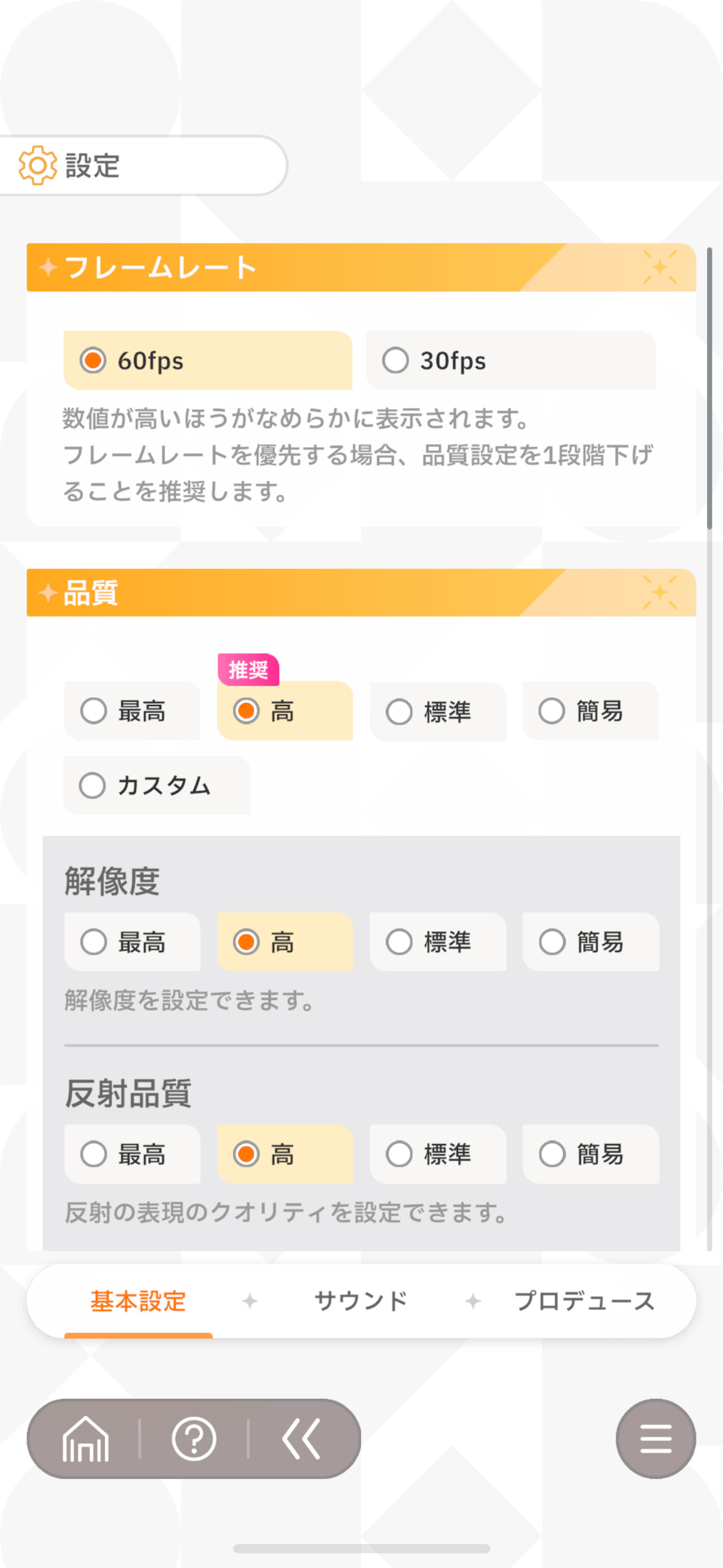Select 60fps frame rate option
The image size is (723, 1568).
click(208, 360)
